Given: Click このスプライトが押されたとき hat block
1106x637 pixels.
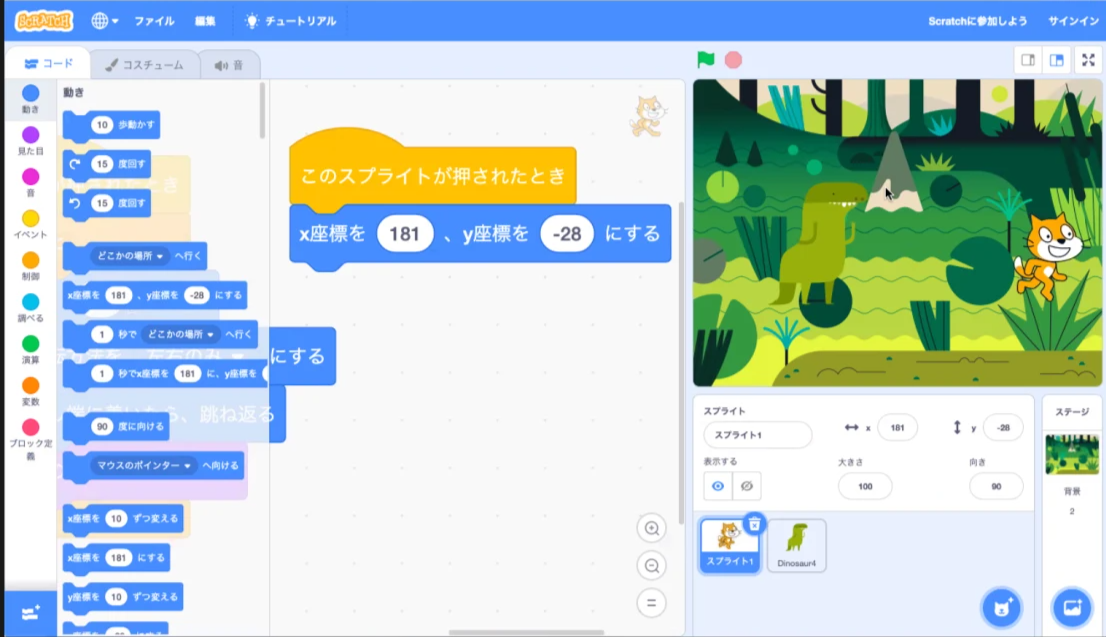Looking at the screenshot, I should (432, 174).
